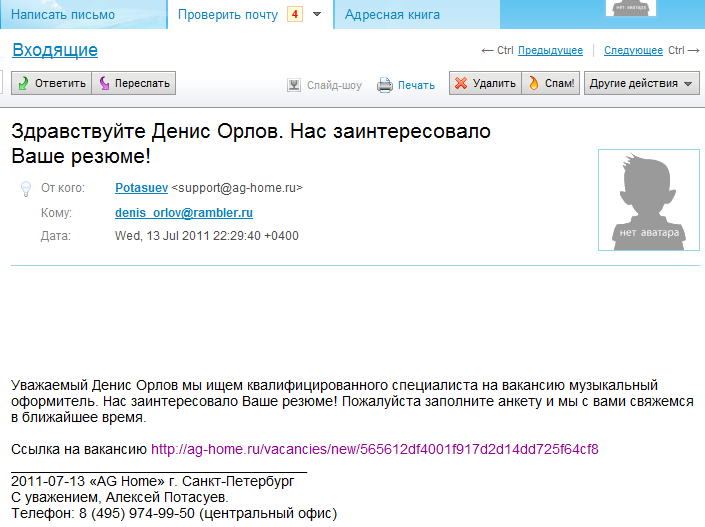Expand the arrow next to Проверить почту

(317, 14)
